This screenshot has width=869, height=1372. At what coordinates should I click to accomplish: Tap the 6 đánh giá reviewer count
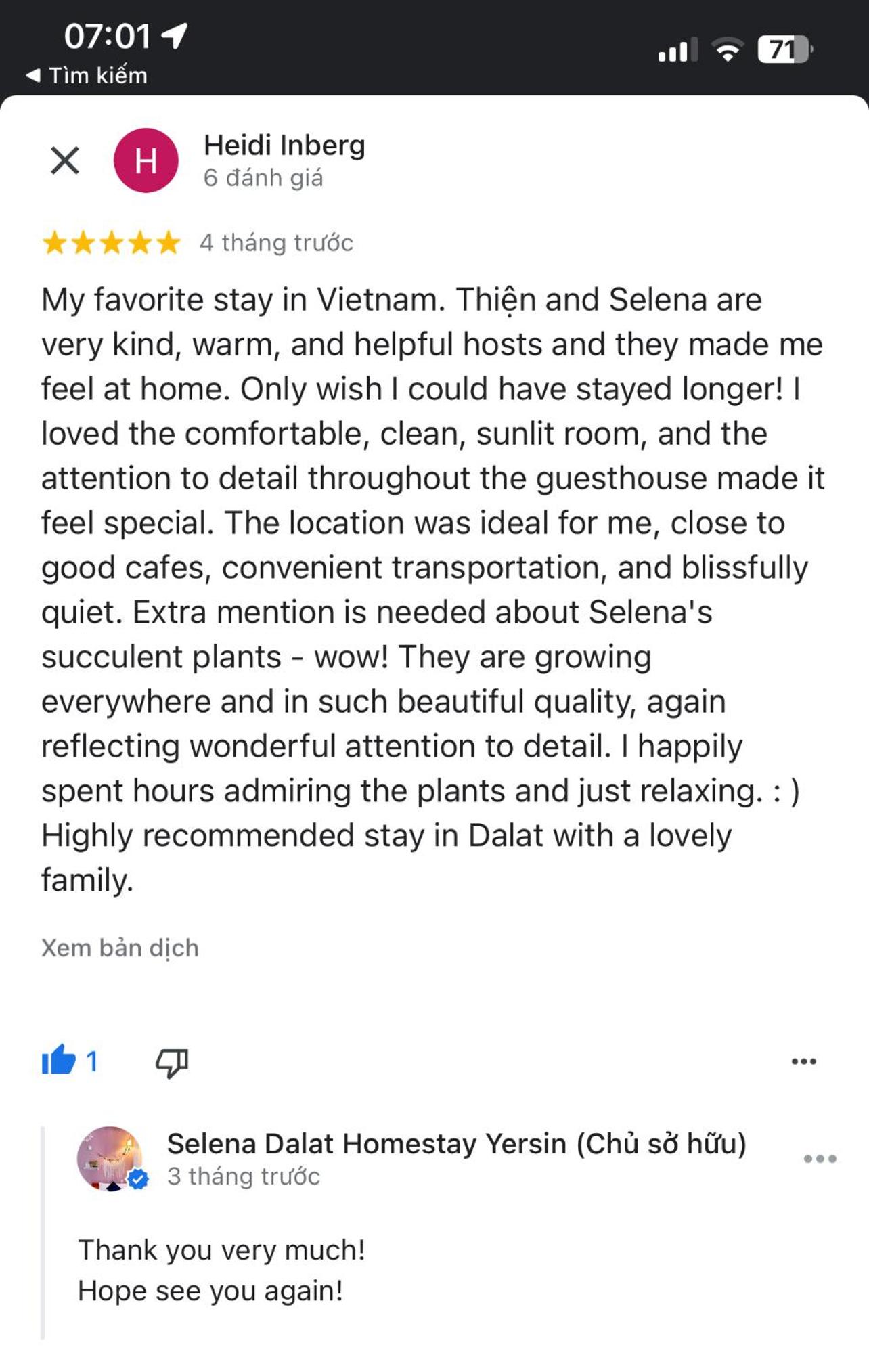[x=263, y=178]
